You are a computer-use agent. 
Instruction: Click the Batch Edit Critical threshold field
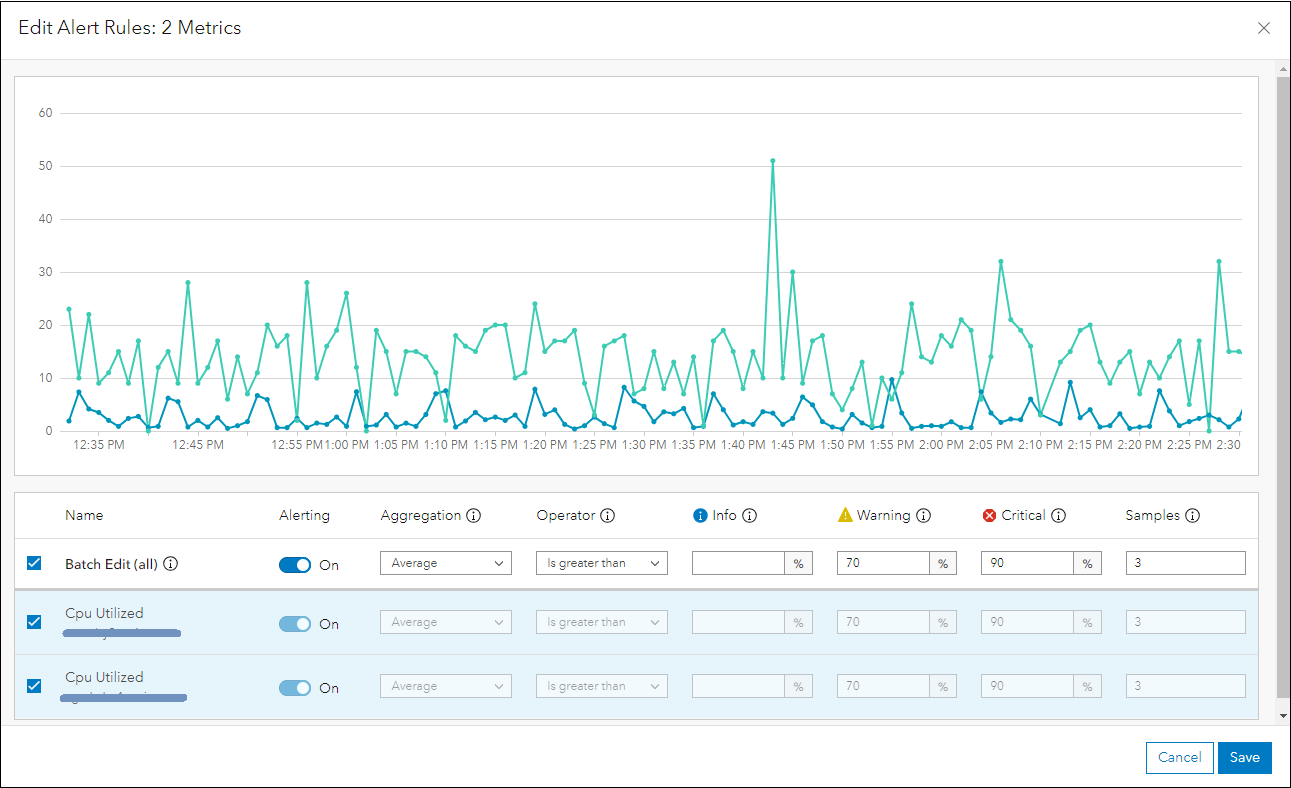tap(1027, 563)
